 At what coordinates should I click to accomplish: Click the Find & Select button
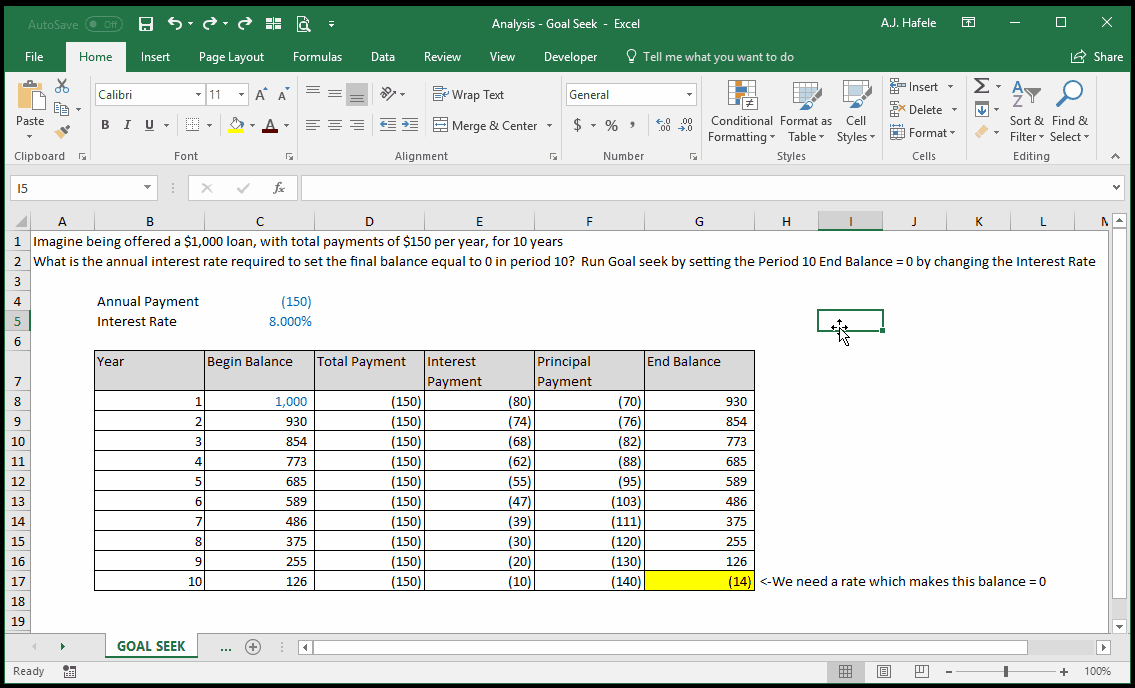point(1069,111)
